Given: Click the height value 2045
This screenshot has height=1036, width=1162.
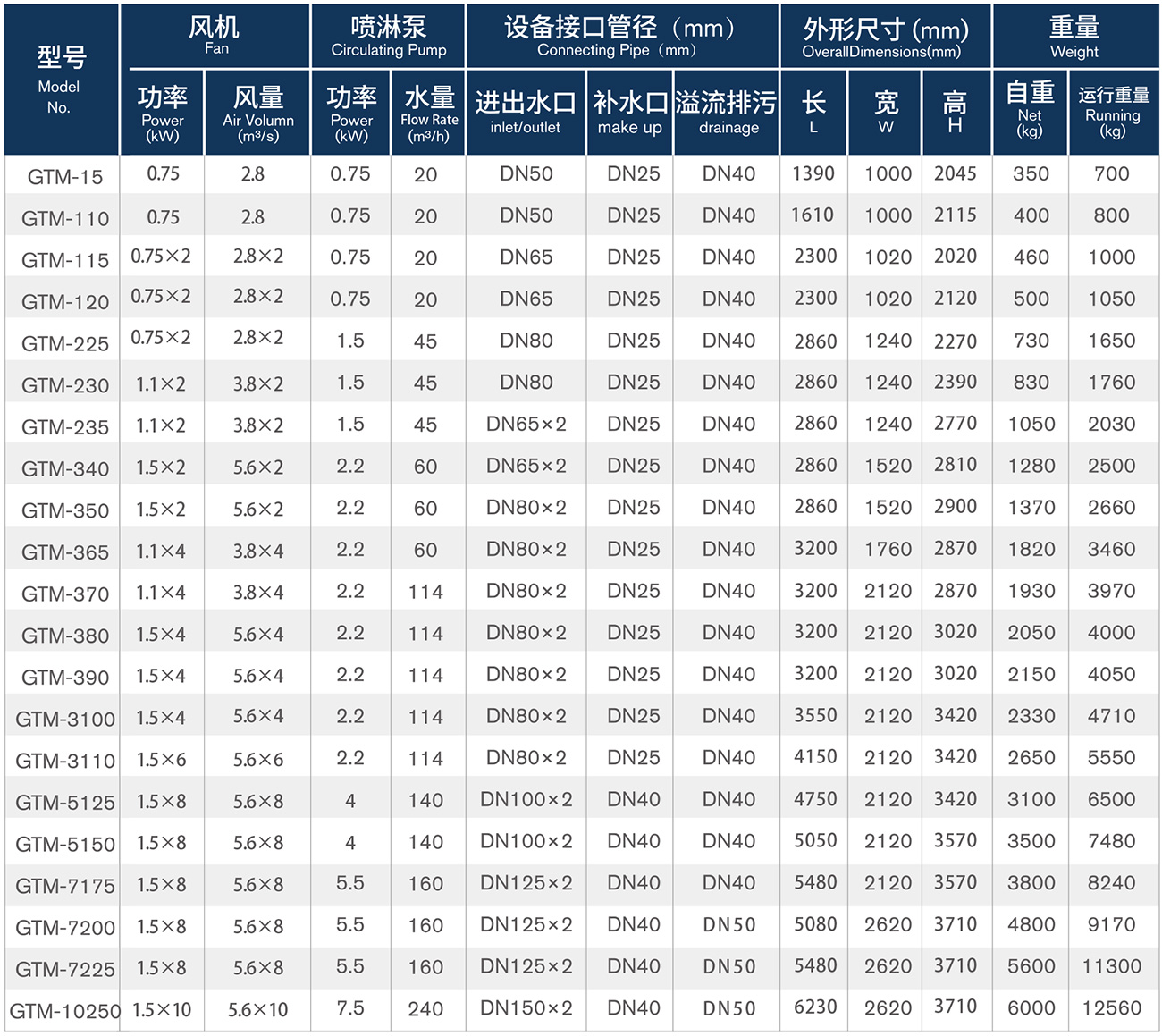Looking at the screenshot, I should tap(956, 173).
